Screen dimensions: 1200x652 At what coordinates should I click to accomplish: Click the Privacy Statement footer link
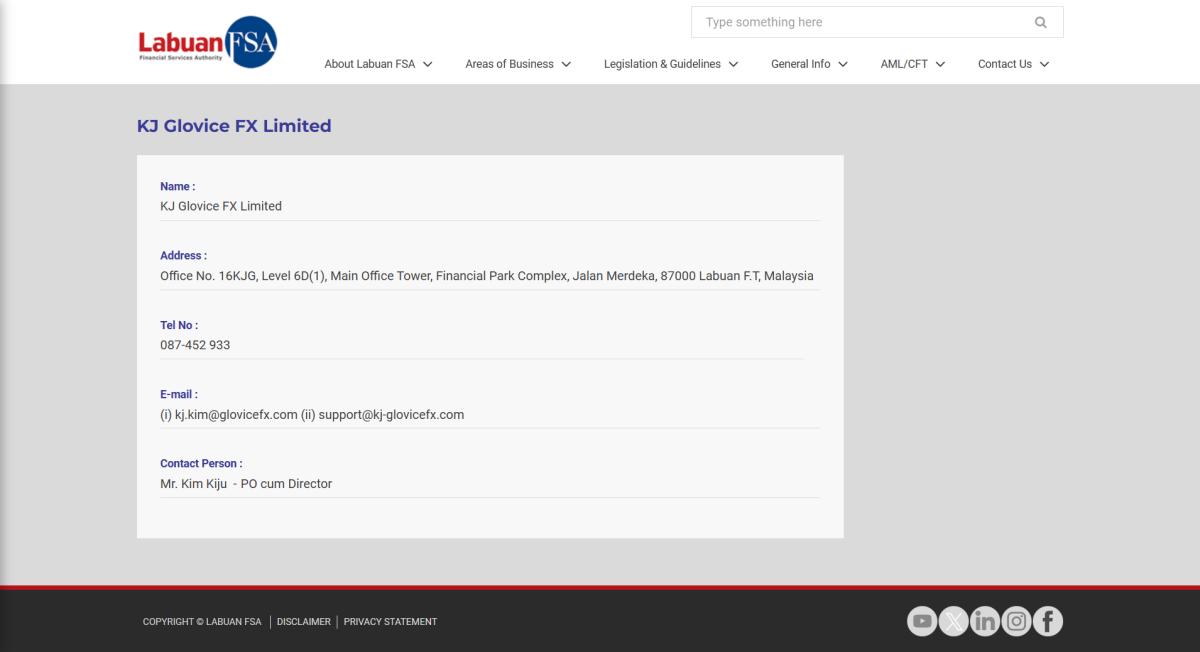pyautogui.click(x=390, y=622)
